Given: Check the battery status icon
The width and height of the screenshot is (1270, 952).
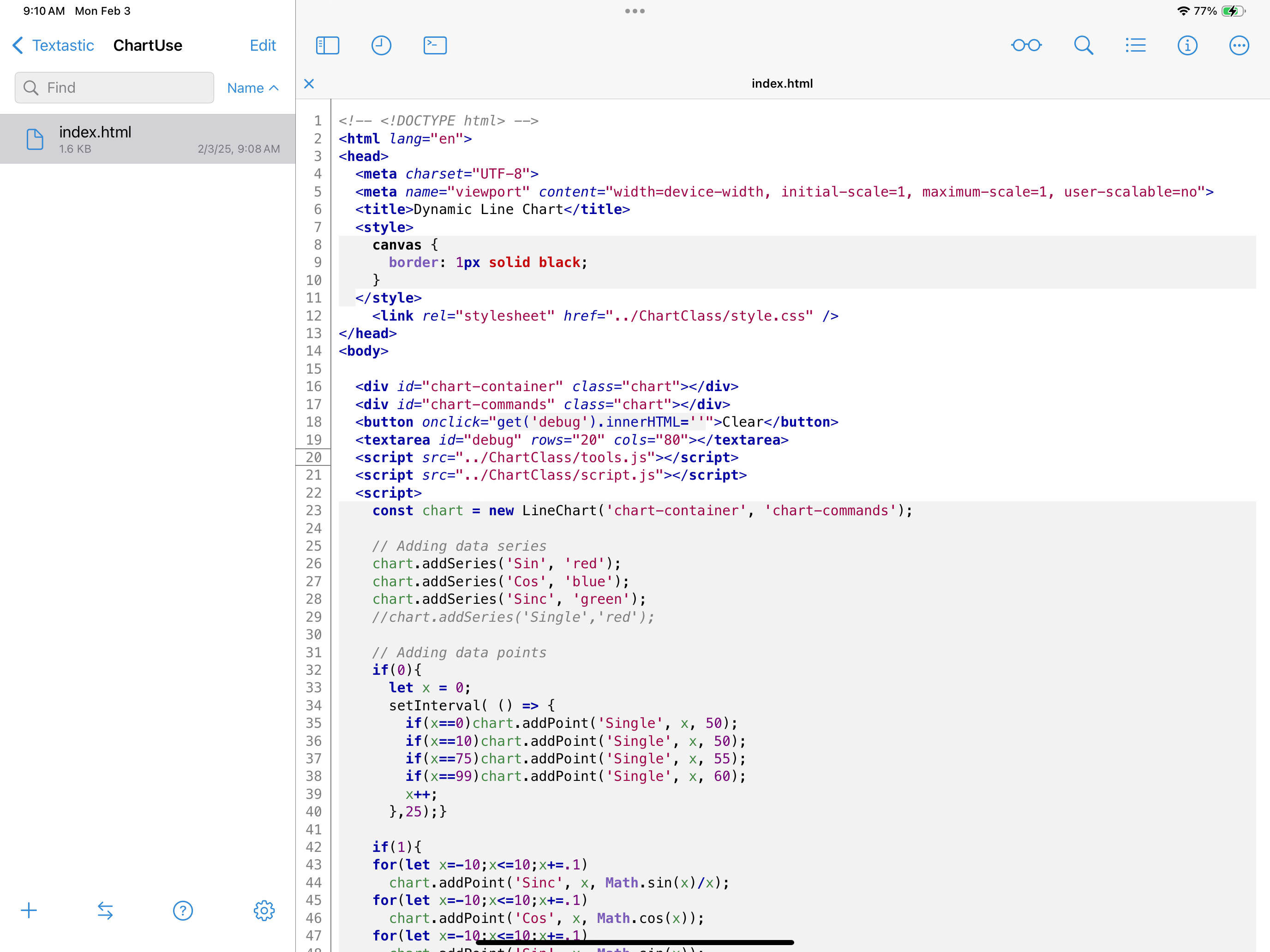Looking at the screenshot, I should click(1234, 11).
